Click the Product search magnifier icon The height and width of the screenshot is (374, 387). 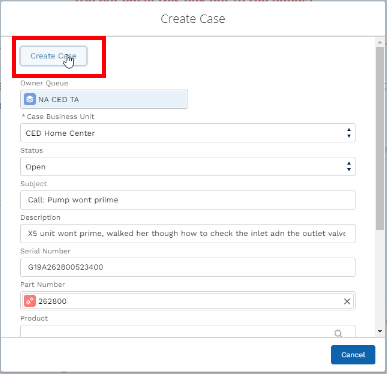(338, 333)
